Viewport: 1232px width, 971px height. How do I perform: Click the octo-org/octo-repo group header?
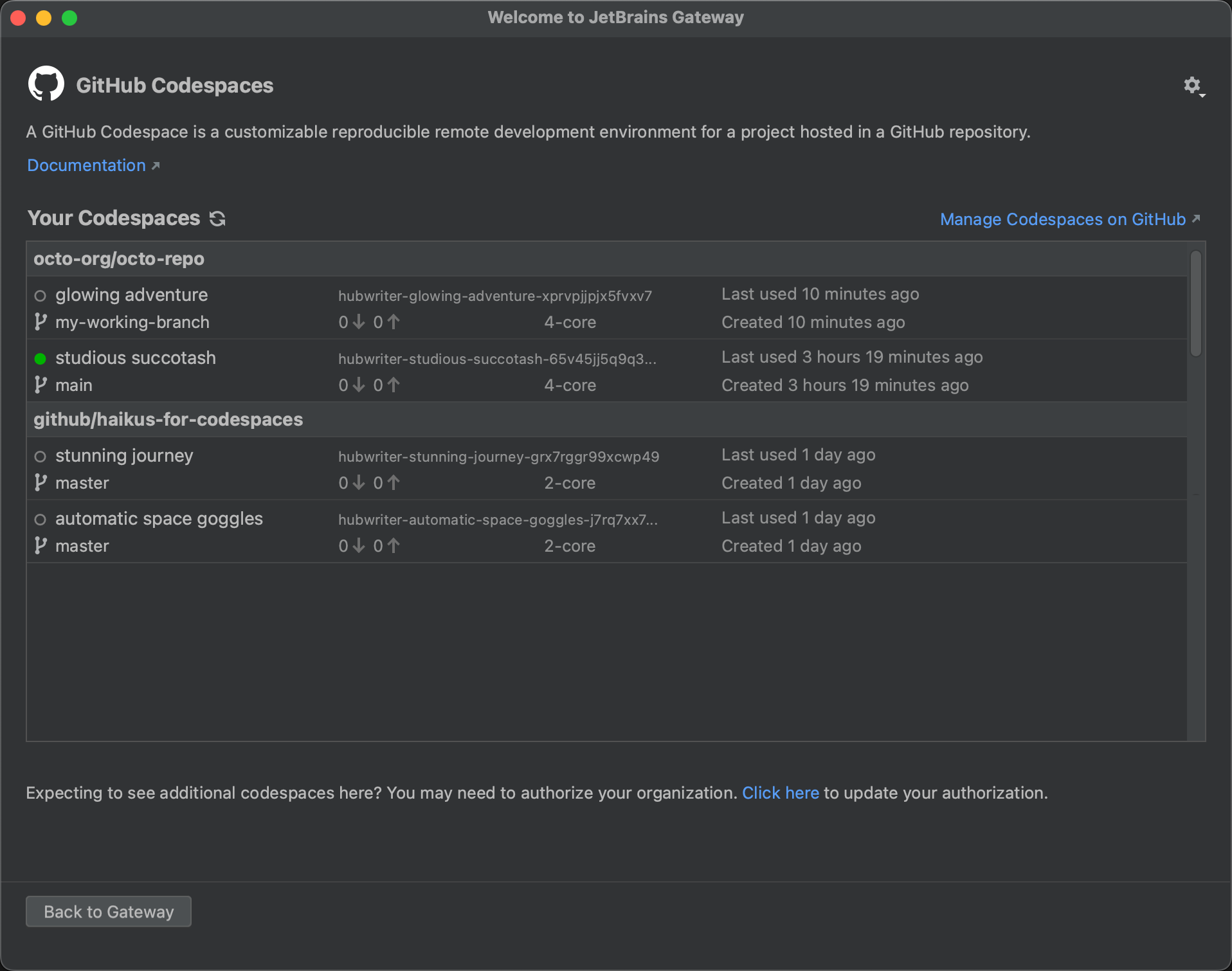tap(607, 259)
